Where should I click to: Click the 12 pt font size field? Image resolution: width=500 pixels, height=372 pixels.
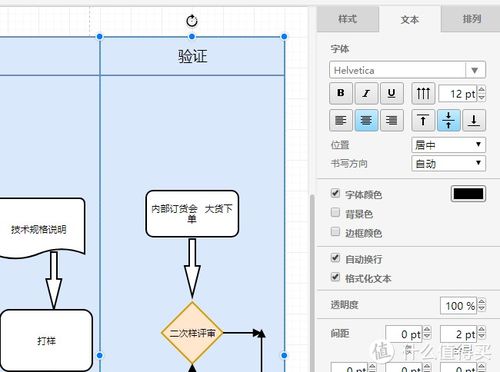(x=458, y=94)
